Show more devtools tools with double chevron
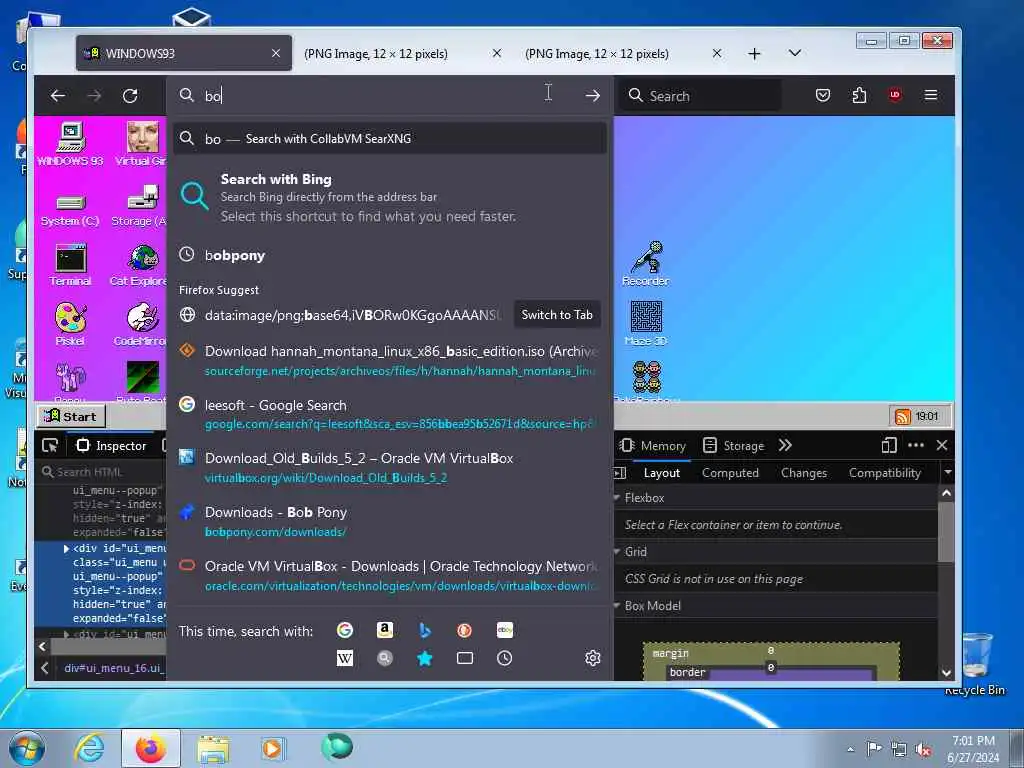The height and width of the screenshot is (768, 1024). (785, 445)
